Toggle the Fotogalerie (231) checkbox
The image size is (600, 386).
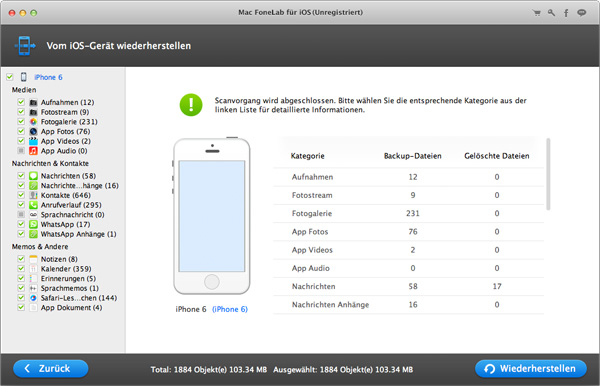(21, 122)
